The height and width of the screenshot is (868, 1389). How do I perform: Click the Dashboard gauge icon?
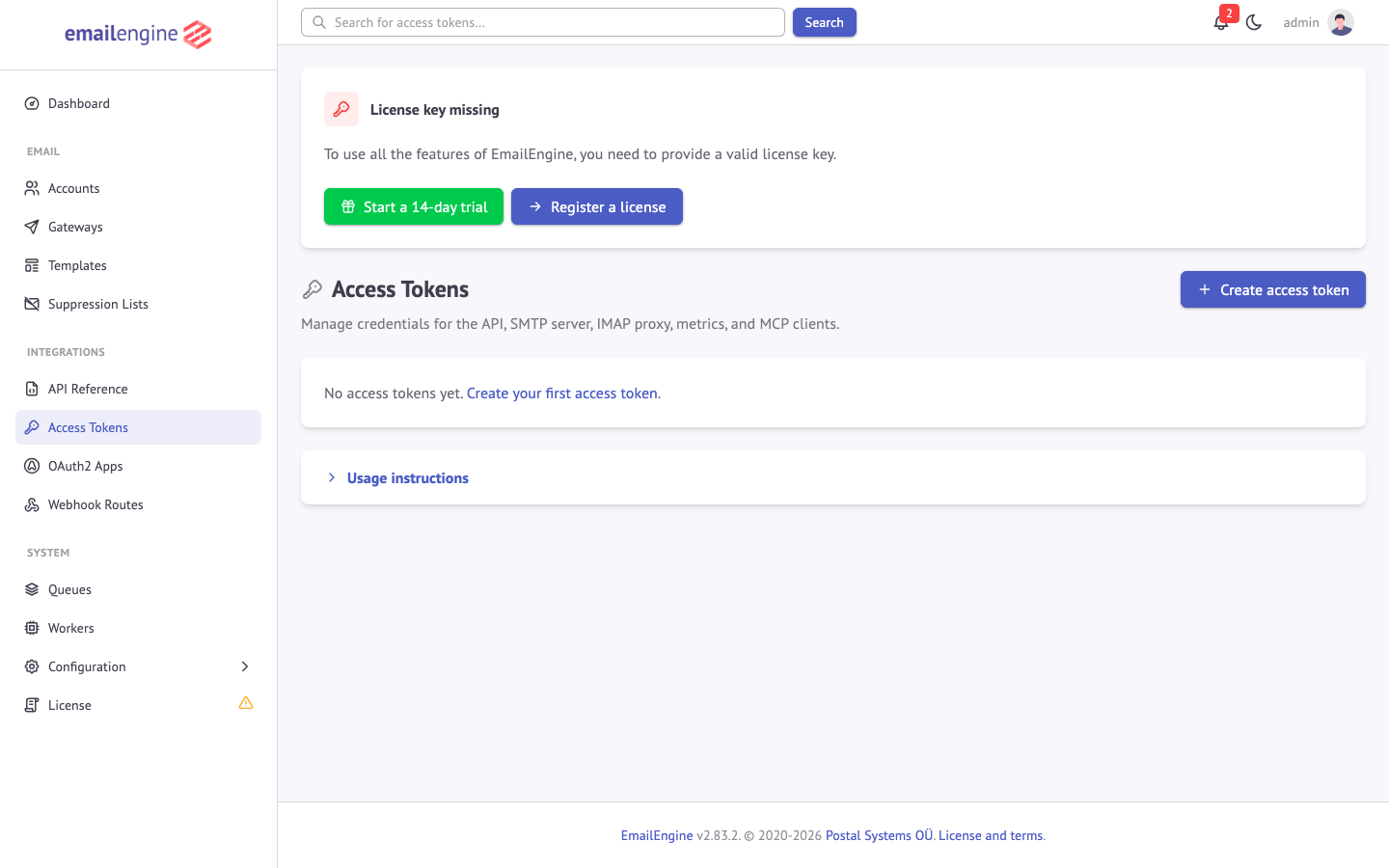click(x=32, y=103)
